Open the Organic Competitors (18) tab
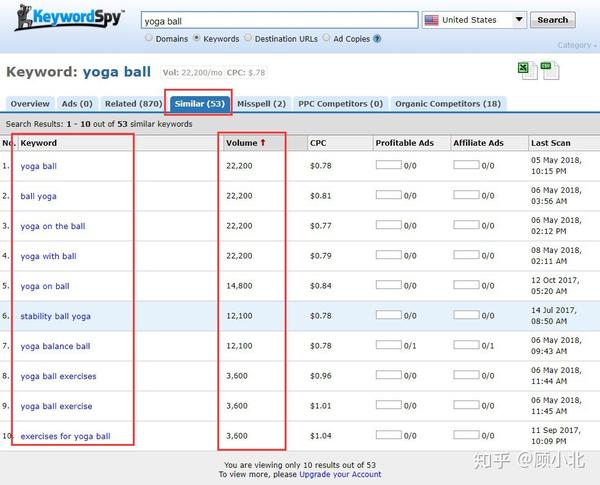This screenshot has height=485, width=600. click(448, 104)
